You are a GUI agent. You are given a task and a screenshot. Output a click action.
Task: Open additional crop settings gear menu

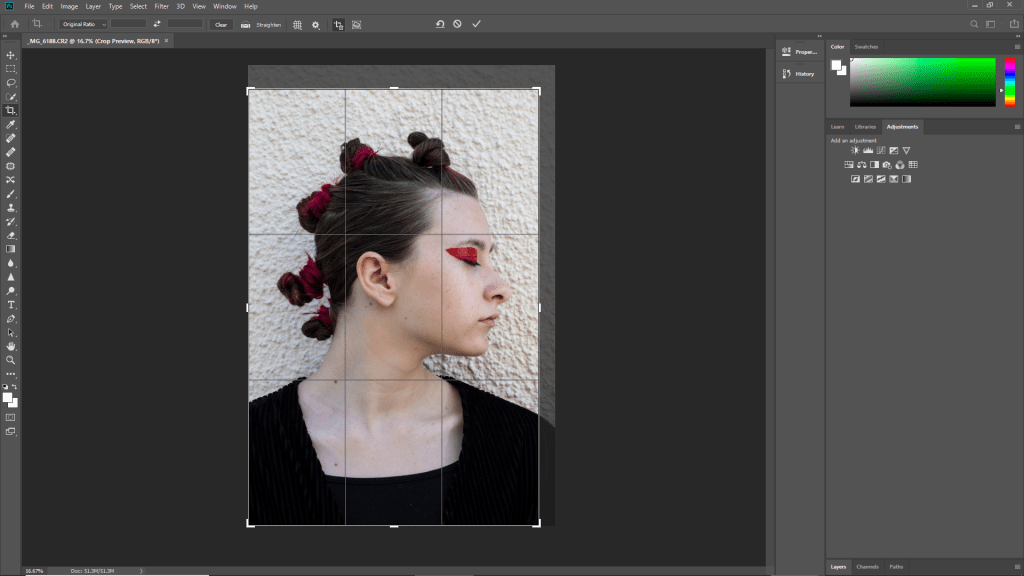(x=316, y=24)
